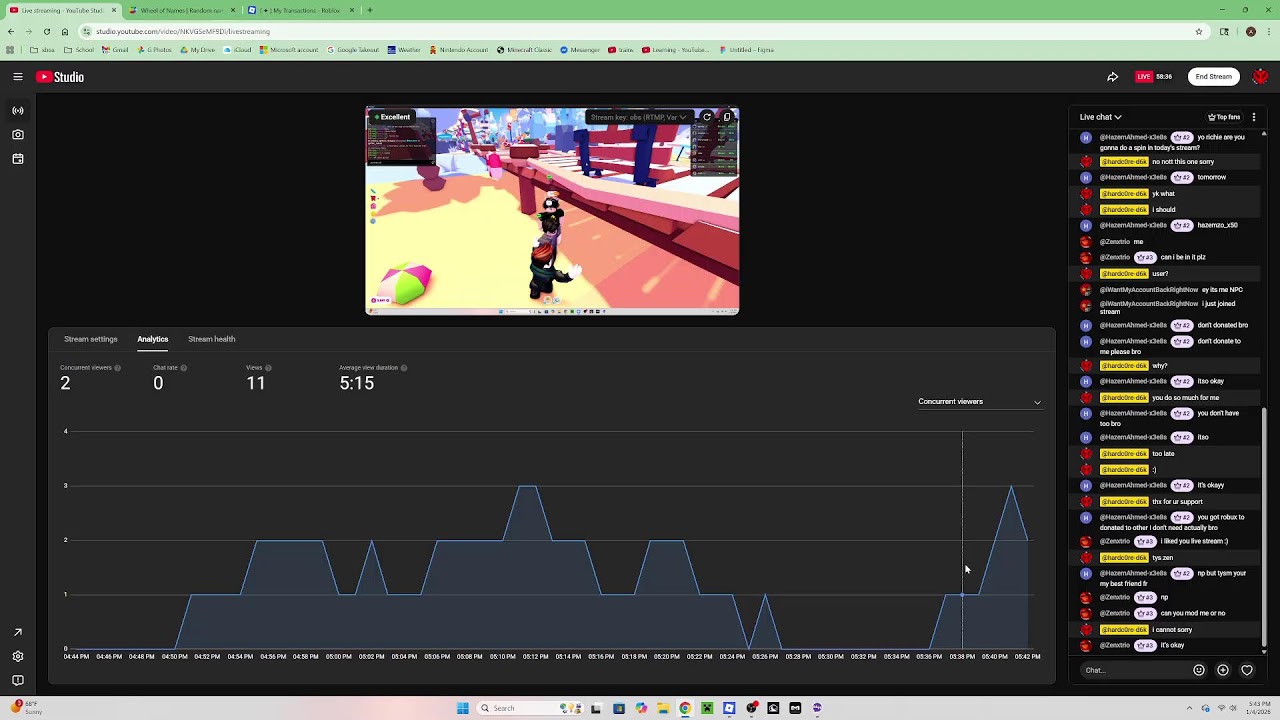The image size is (1280, 720).
Task: Click the send feedback icon in sidebar
Action: 18,680
